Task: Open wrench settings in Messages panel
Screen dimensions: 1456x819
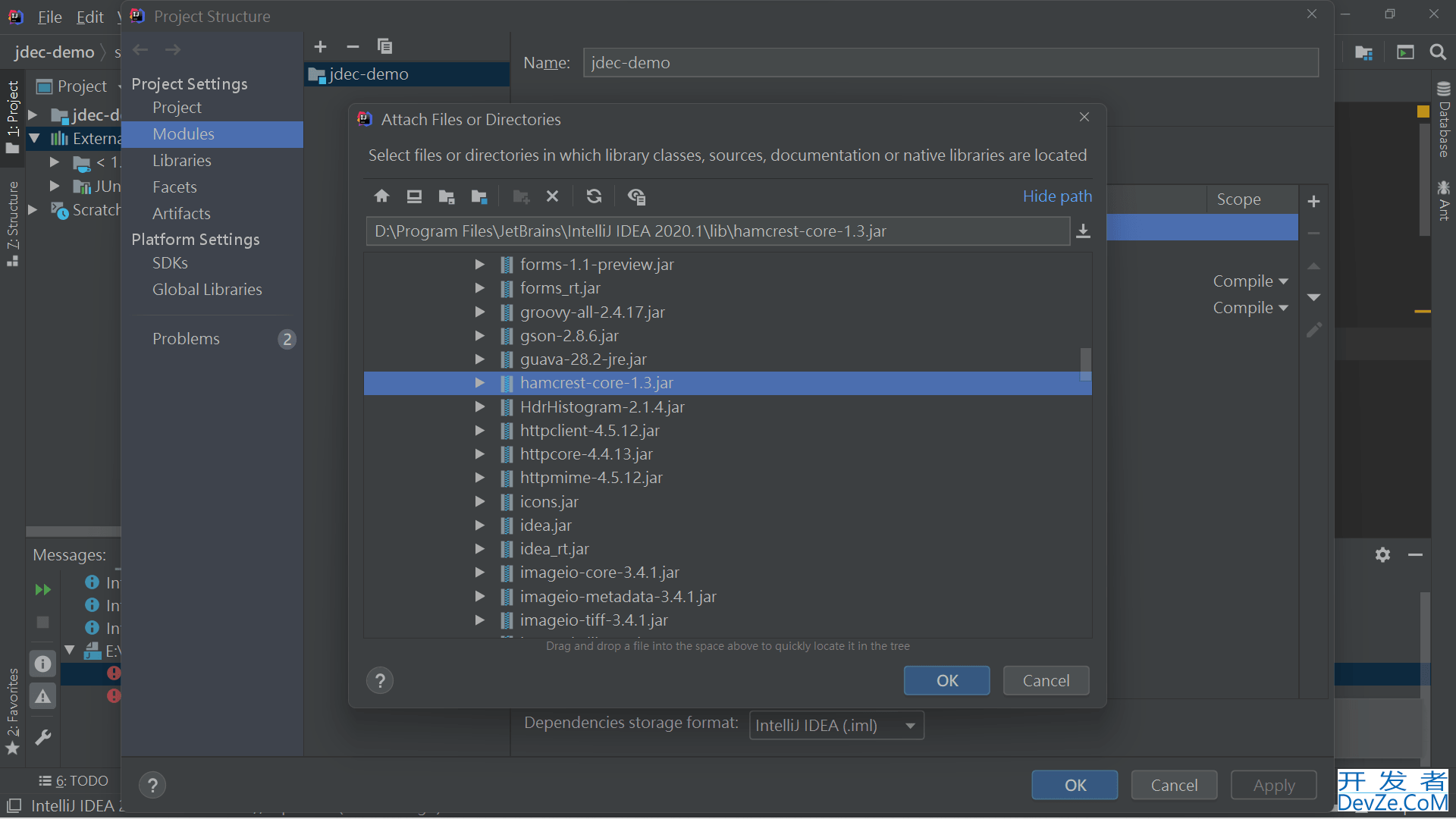Action: point(42,737)
